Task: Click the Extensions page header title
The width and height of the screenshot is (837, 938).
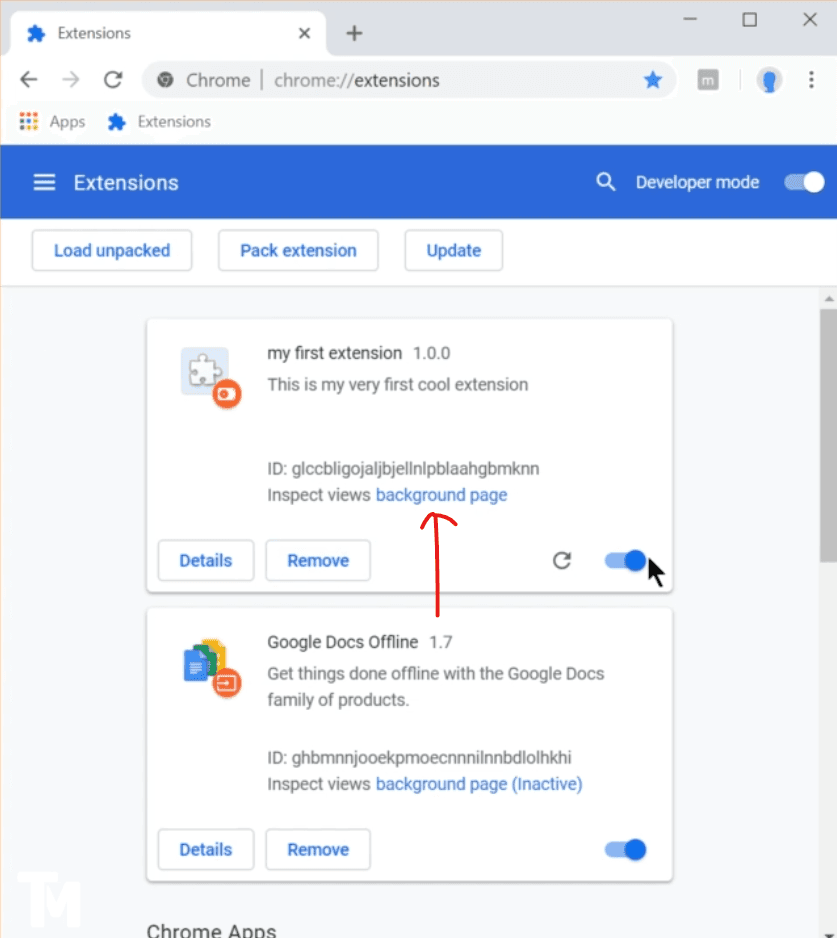Action: 126,182
